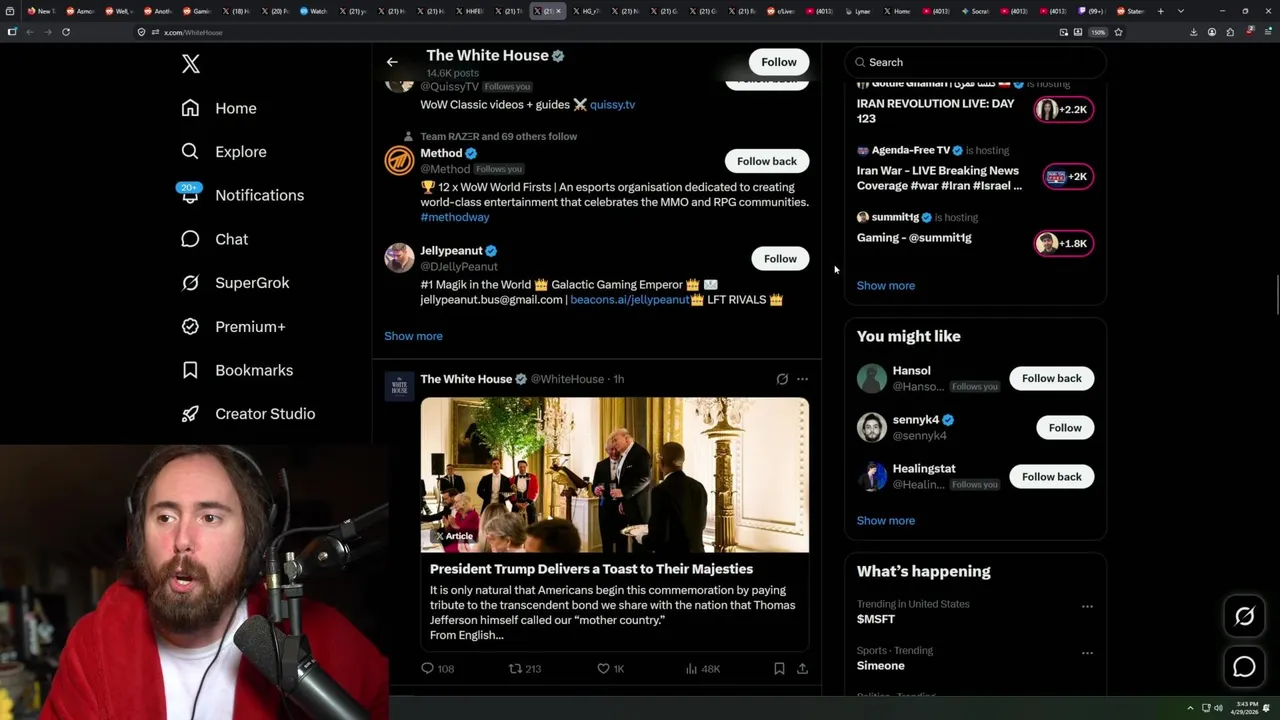This screenshot has height=720, width=1280.
Task: Open $MSFT trend options menu
Action: [1087, 606]
